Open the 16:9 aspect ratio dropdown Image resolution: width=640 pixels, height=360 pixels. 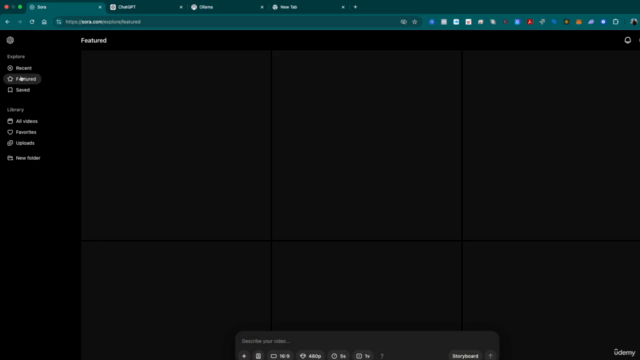(x=280, y=356)
